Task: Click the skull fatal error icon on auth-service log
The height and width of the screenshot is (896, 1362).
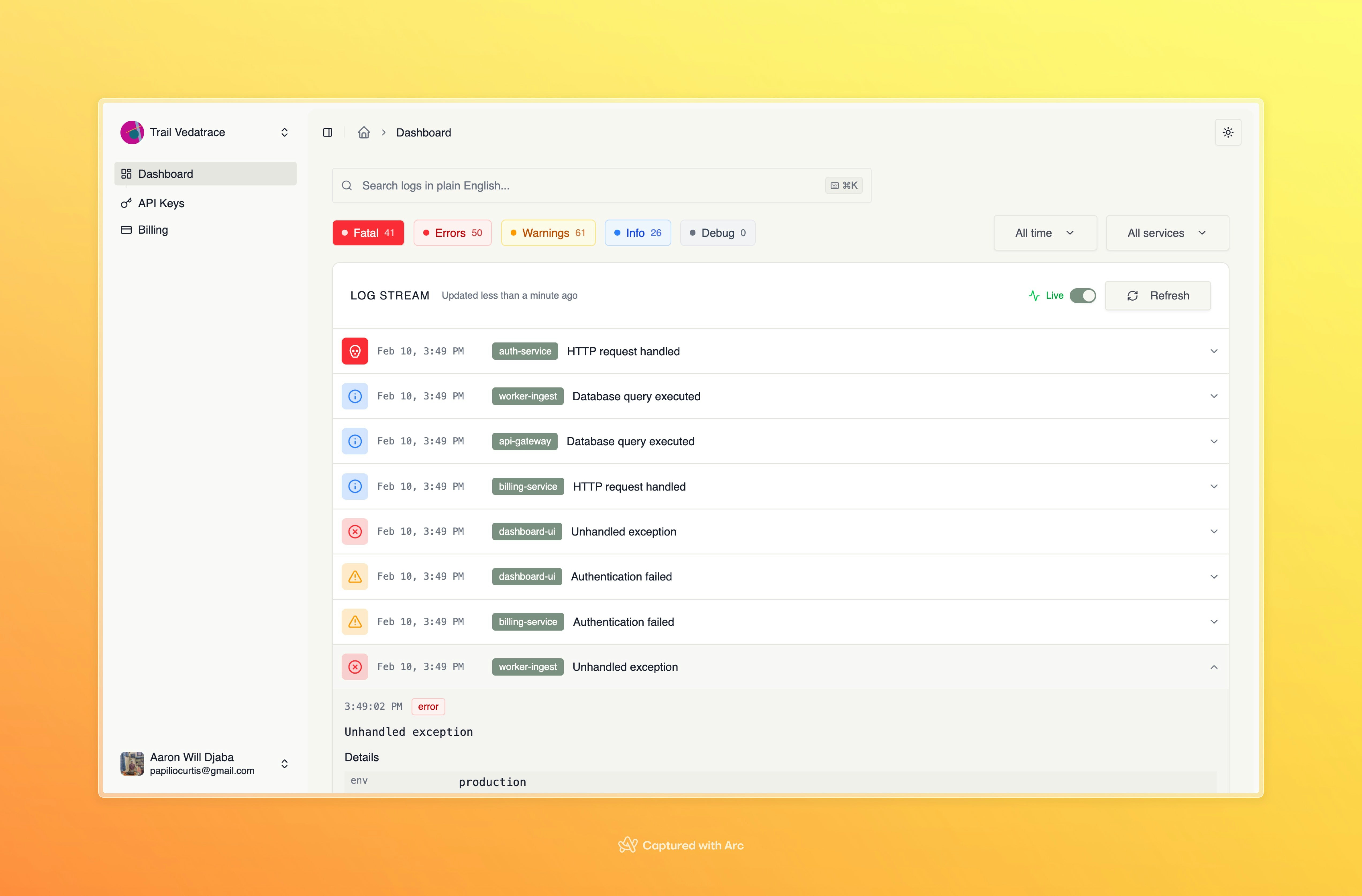Action: pos(355,351)
